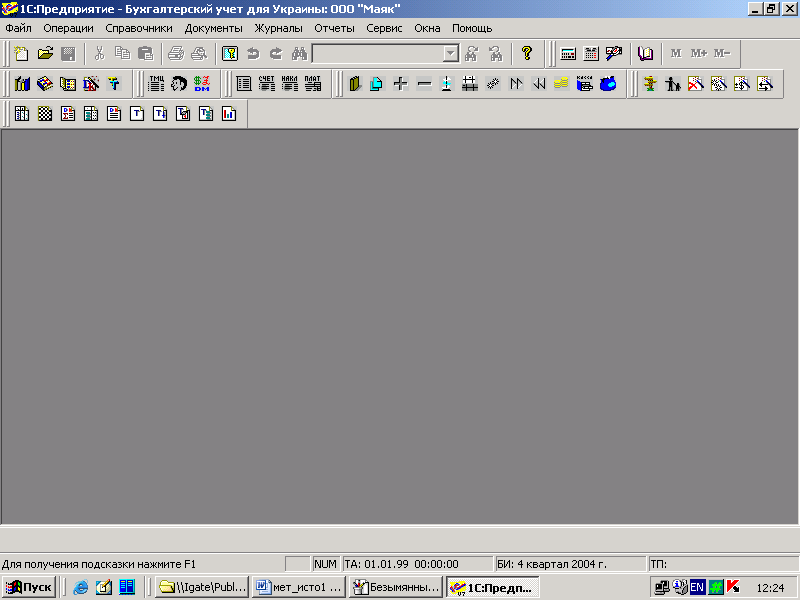Switch to \\Igate\Publ... taskbar window
Viewport: 800px width, 600px height.
tap(202, 587)
